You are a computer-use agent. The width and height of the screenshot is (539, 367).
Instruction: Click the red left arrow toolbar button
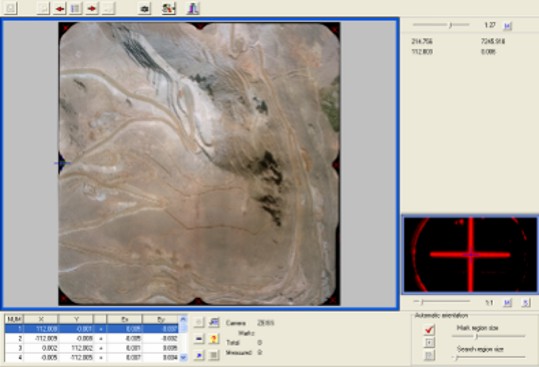coord(60,9)
